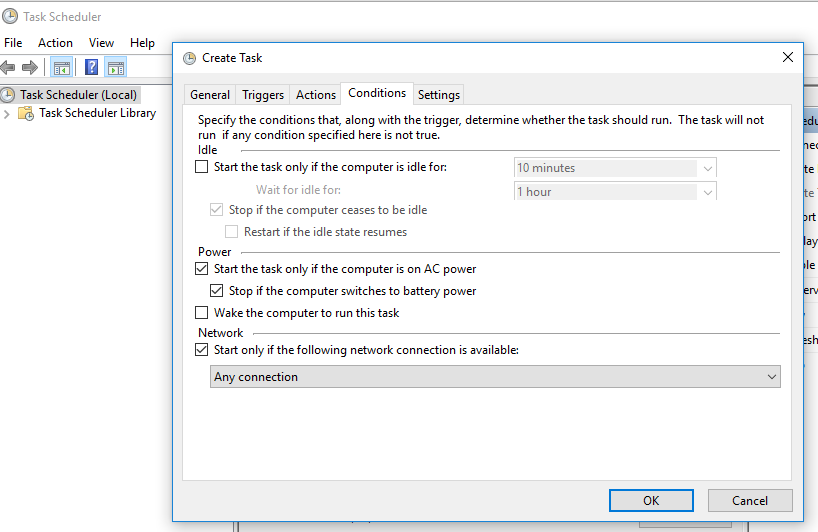The width and height of the screenshot is (818, 532).
Task: Open the View menu
Action: coord(101,43)
